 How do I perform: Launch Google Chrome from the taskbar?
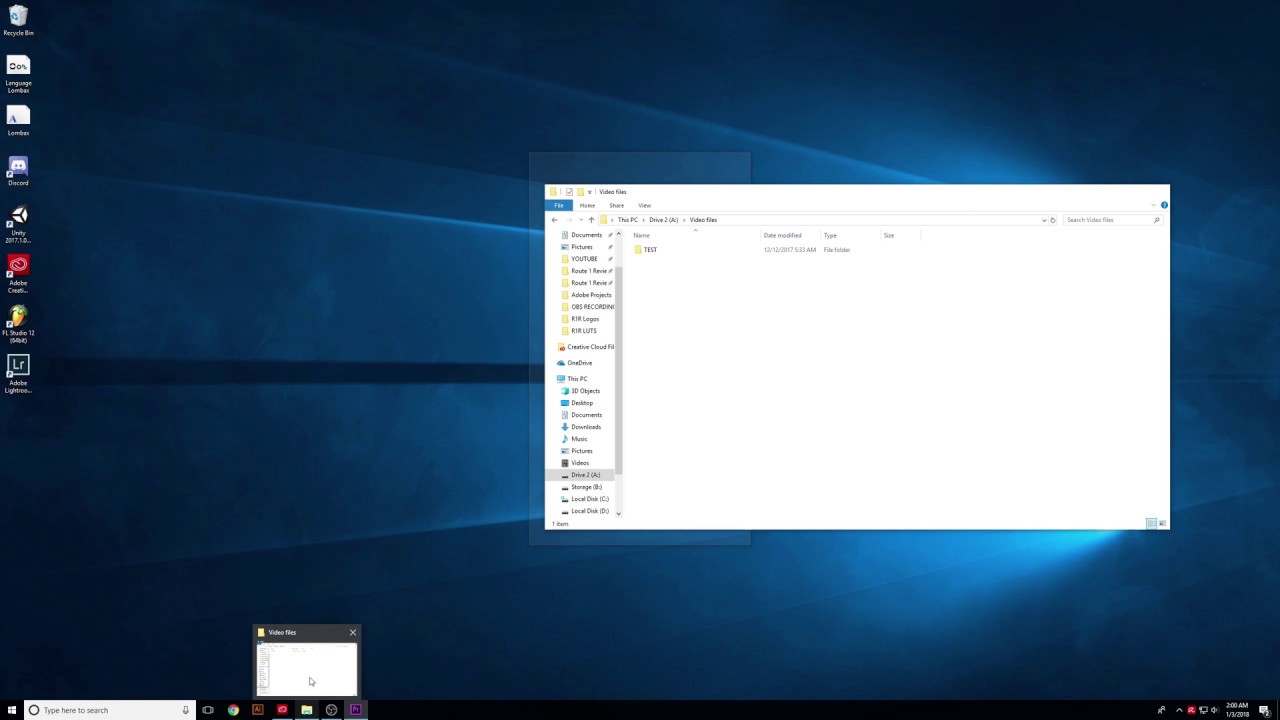click(x=233, y=710)
